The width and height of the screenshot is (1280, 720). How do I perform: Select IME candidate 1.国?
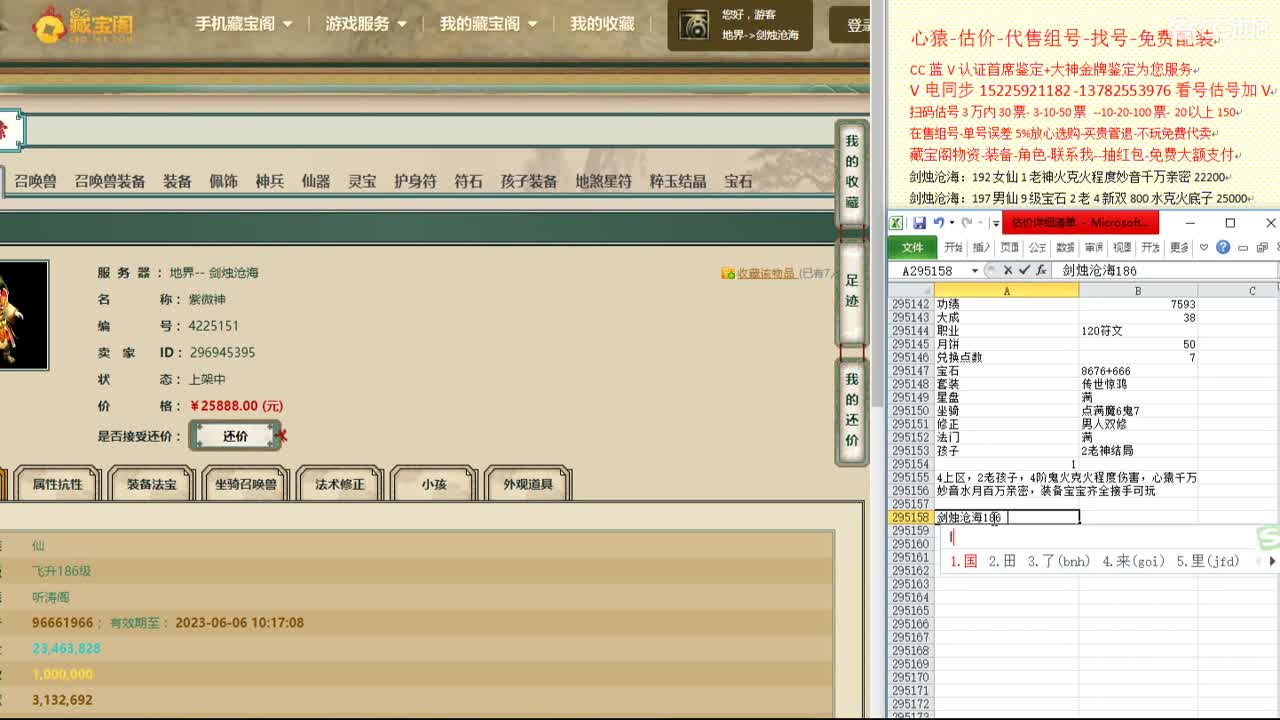963,561
